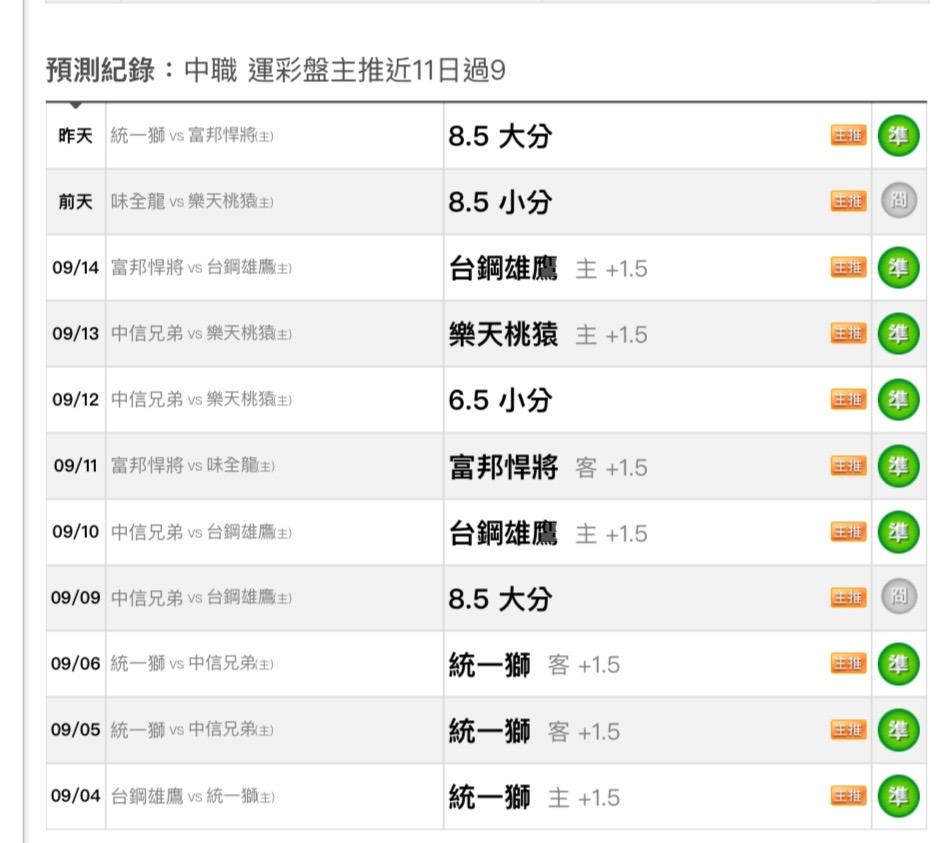Click the orange 主推 badge in 09/13 row

pos(848,334)
